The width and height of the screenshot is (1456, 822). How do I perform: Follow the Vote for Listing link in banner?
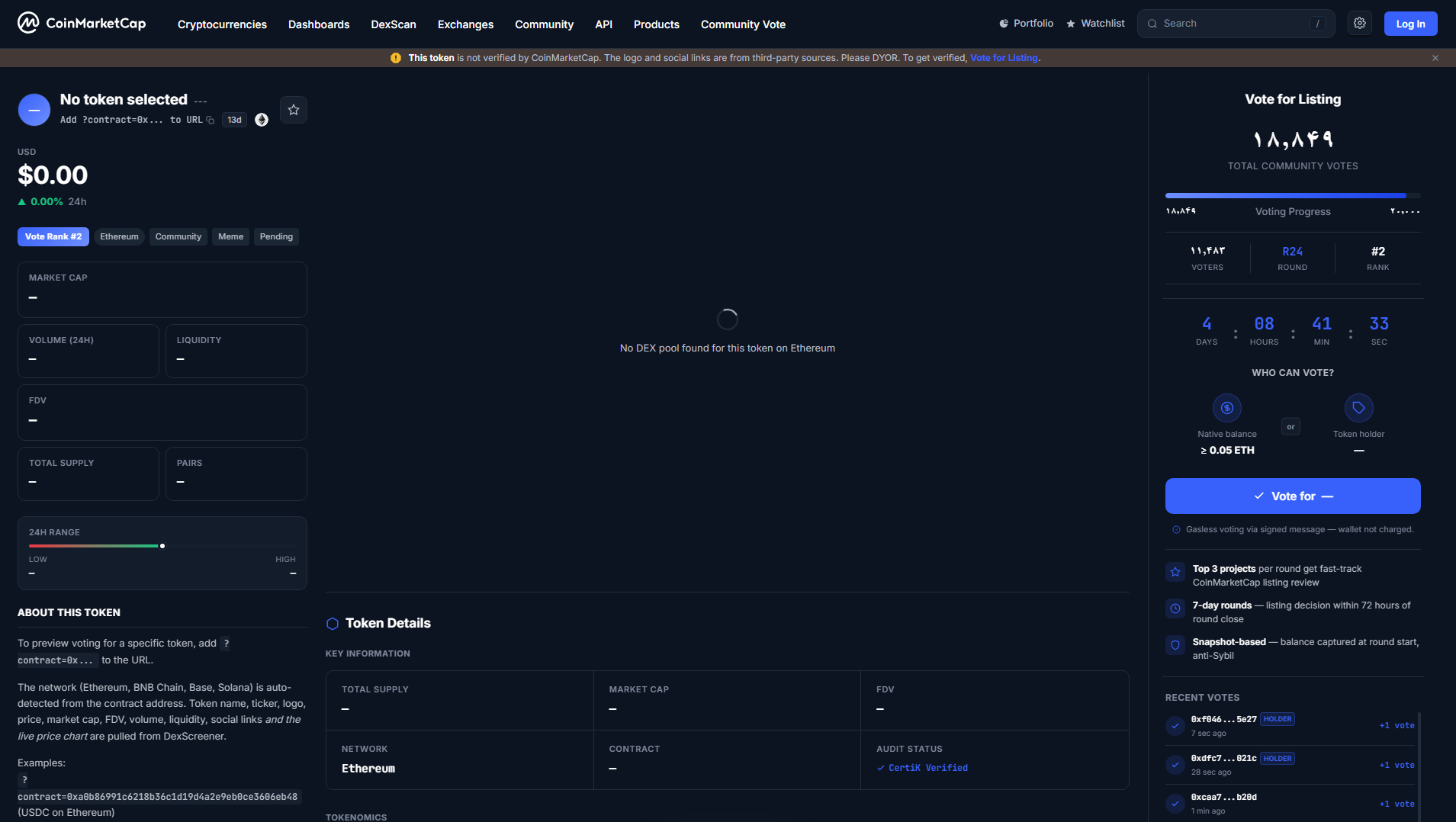(1004, 58)
